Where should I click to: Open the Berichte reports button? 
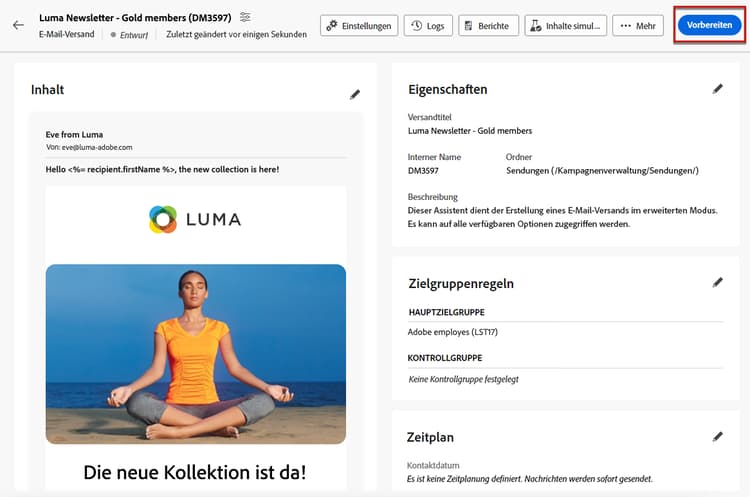point(488,26)
